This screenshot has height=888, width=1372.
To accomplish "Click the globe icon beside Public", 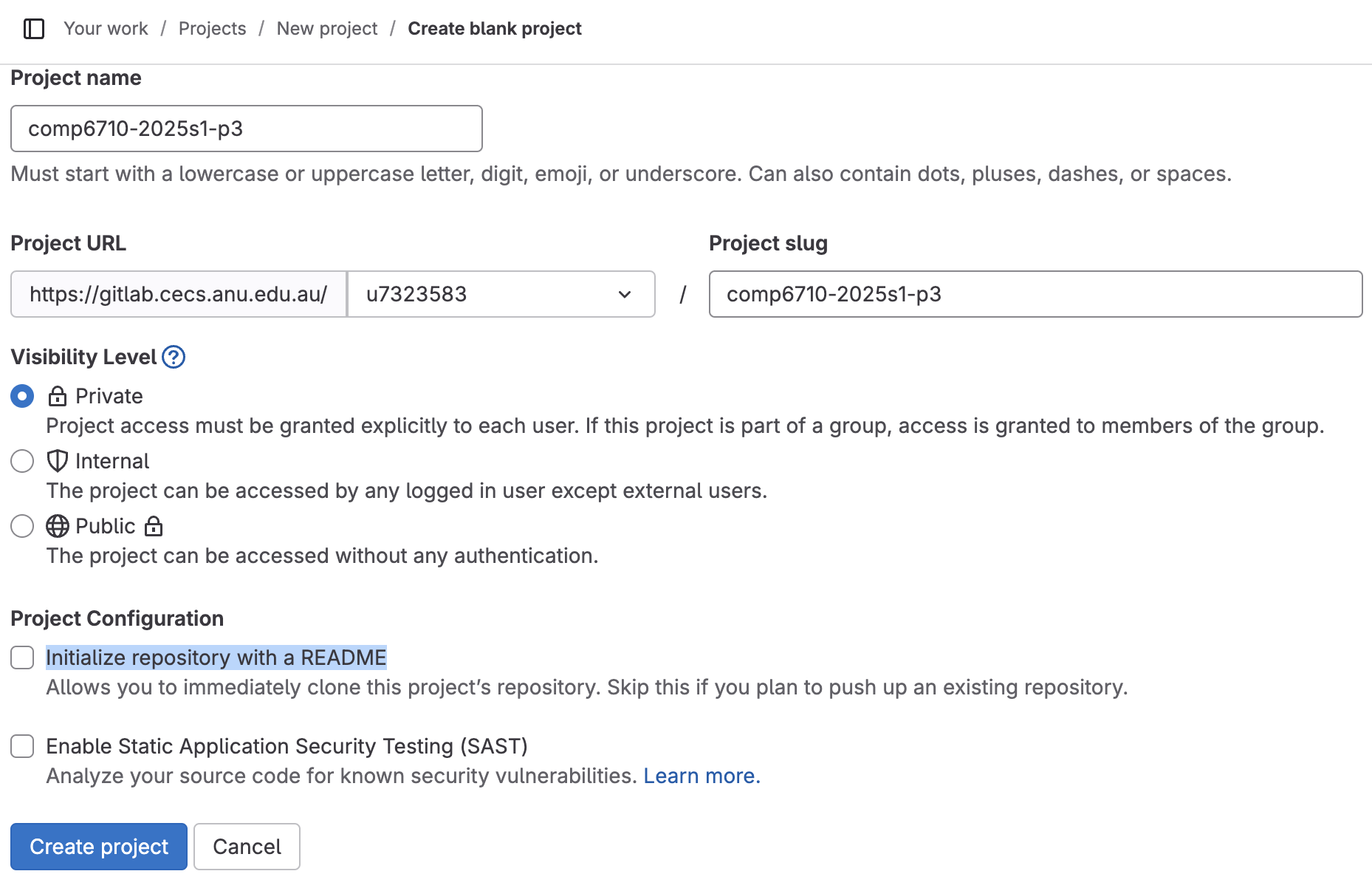I will 58,526.
